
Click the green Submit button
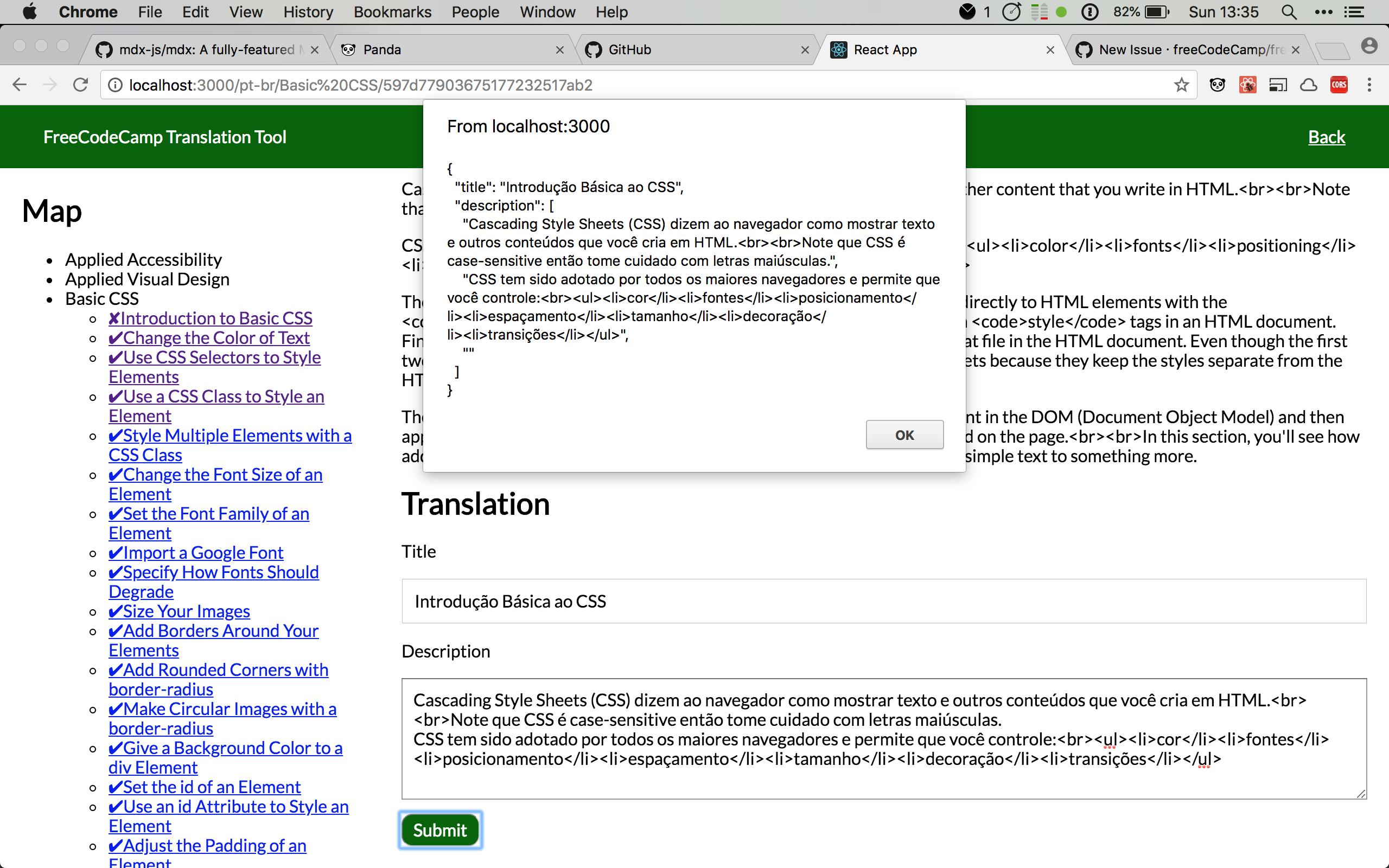440,829
